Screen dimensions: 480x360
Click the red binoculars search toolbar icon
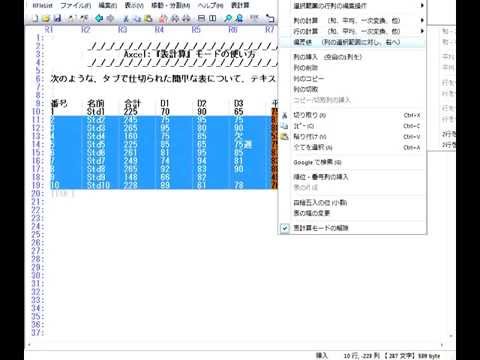(164, 19)
